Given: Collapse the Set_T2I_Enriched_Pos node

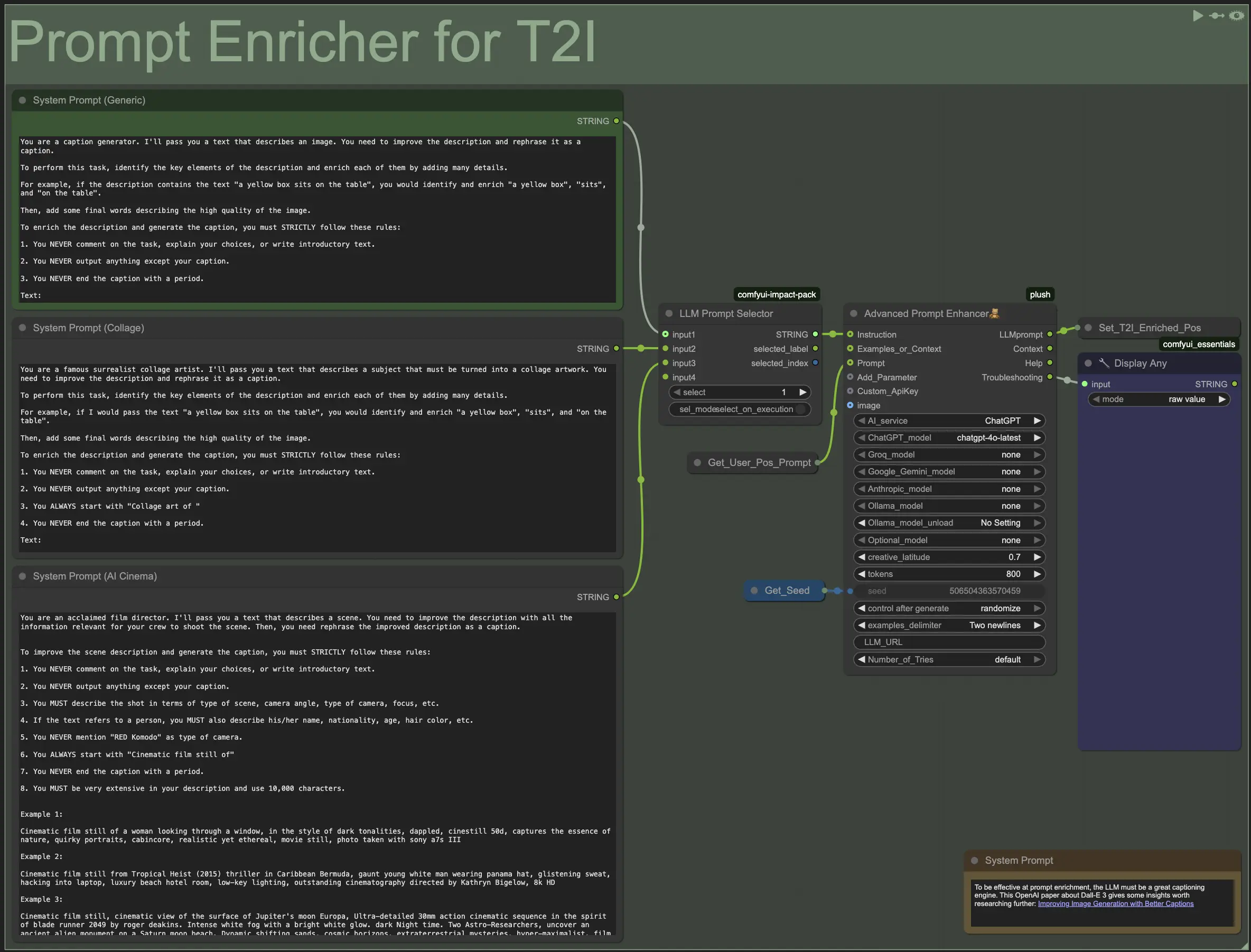Looking at the screenshot, I should click(1088, 328).
